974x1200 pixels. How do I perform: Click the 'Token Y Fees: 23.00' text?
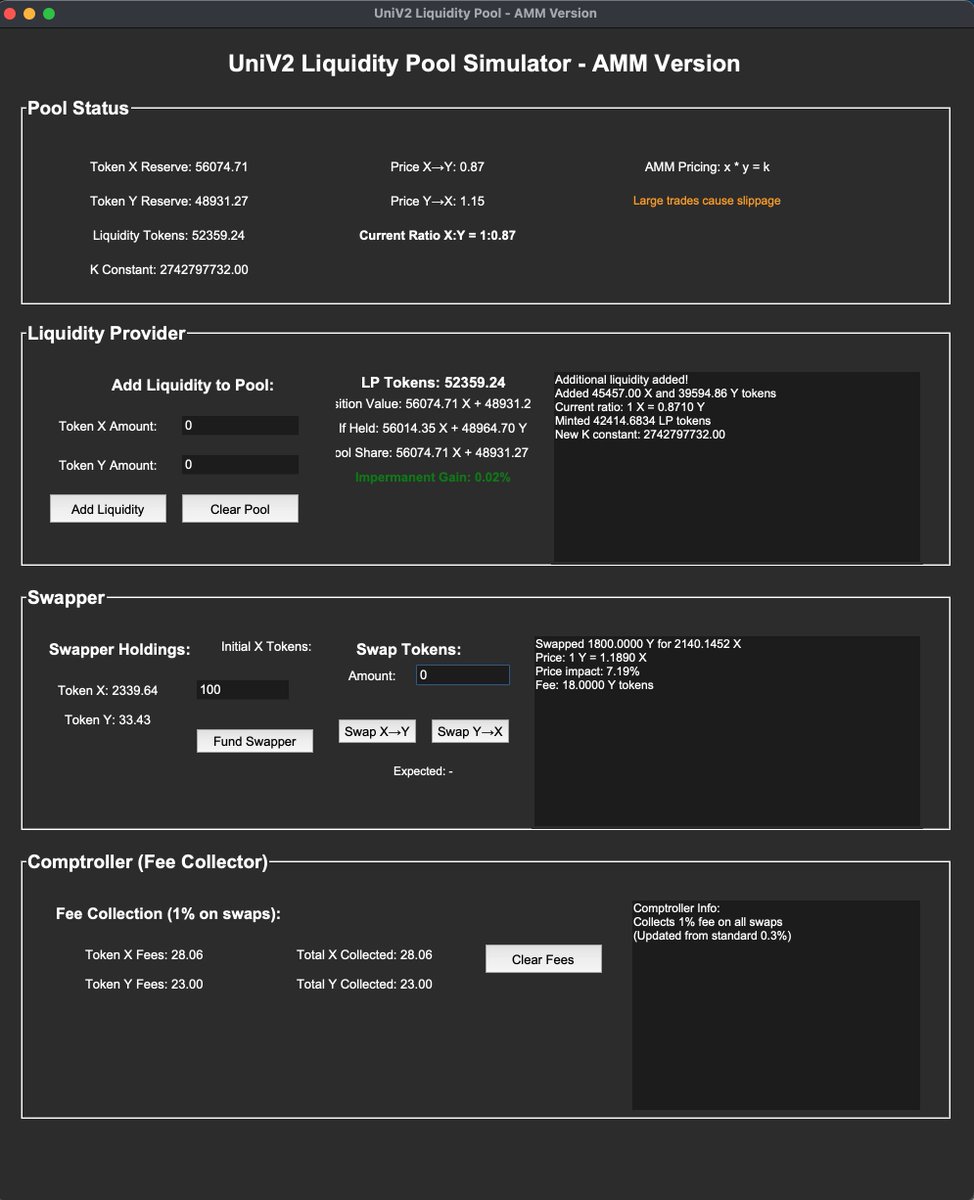click(144, 984)
